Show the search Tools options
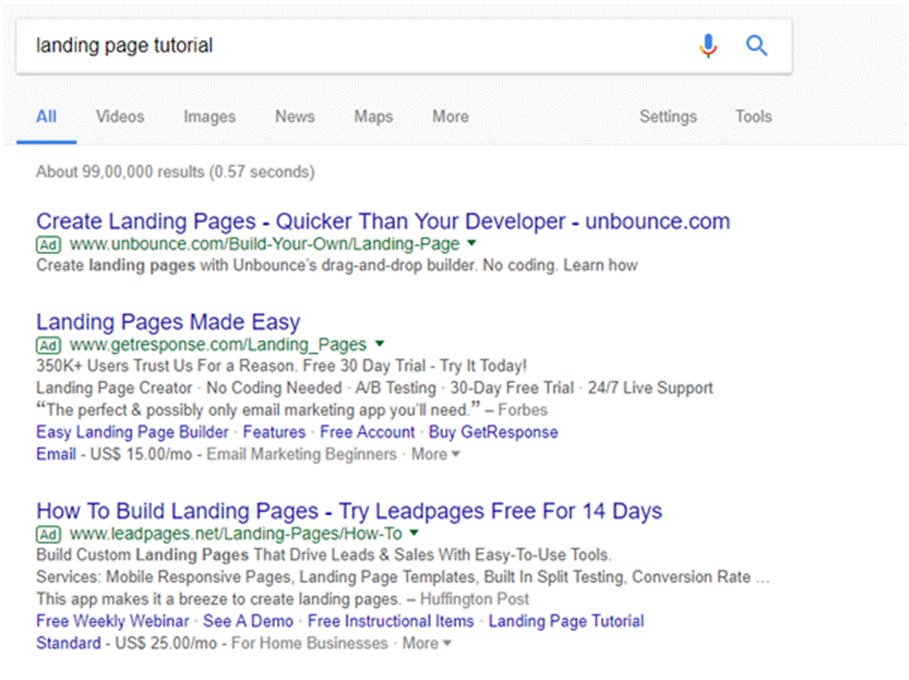Image resolution: width=909 pixels, height=680 pixels. (753, 117)
